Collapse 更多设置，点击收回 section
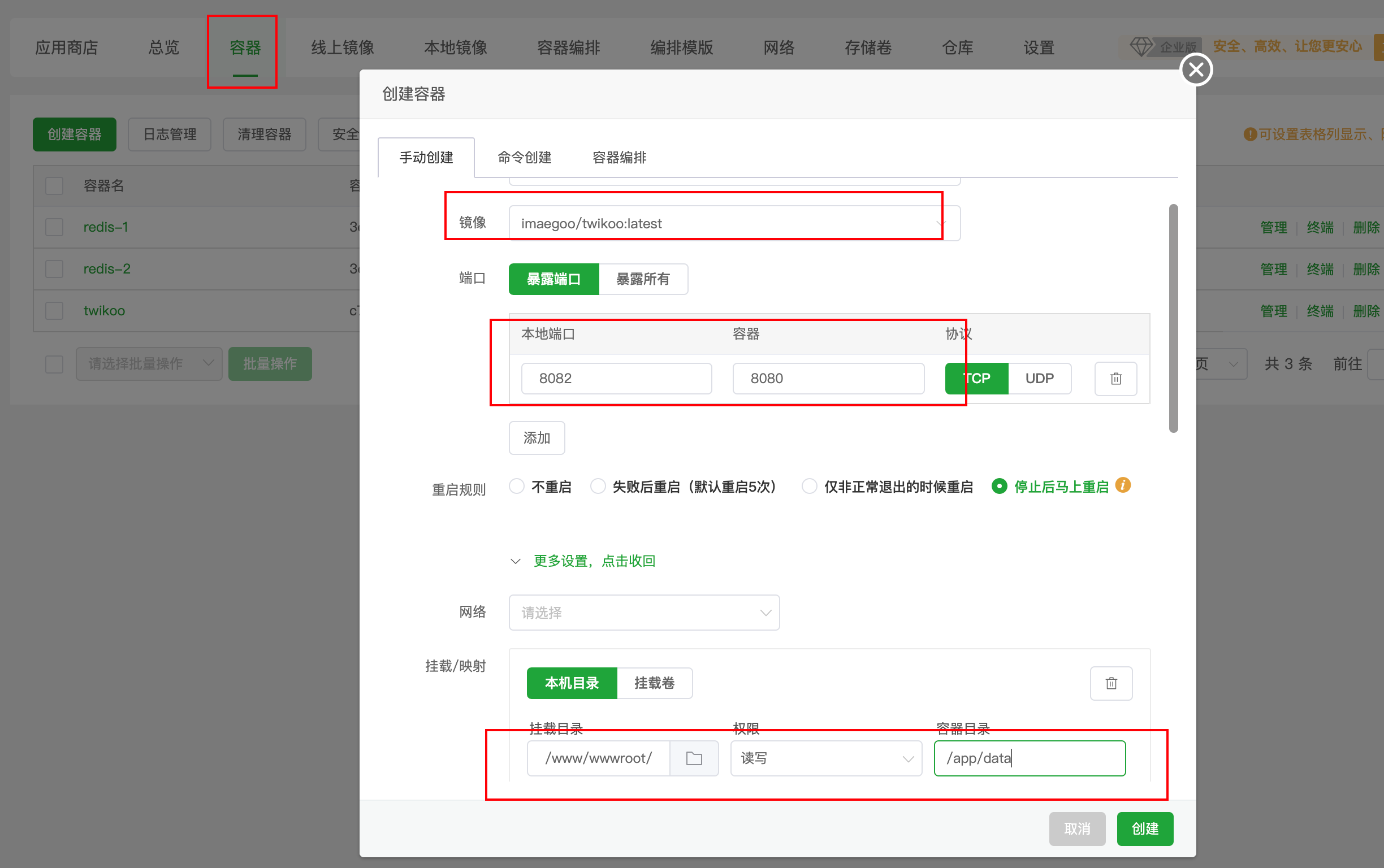The width and height of the screenshot is (1384, 868). click(x=583, y=560)
